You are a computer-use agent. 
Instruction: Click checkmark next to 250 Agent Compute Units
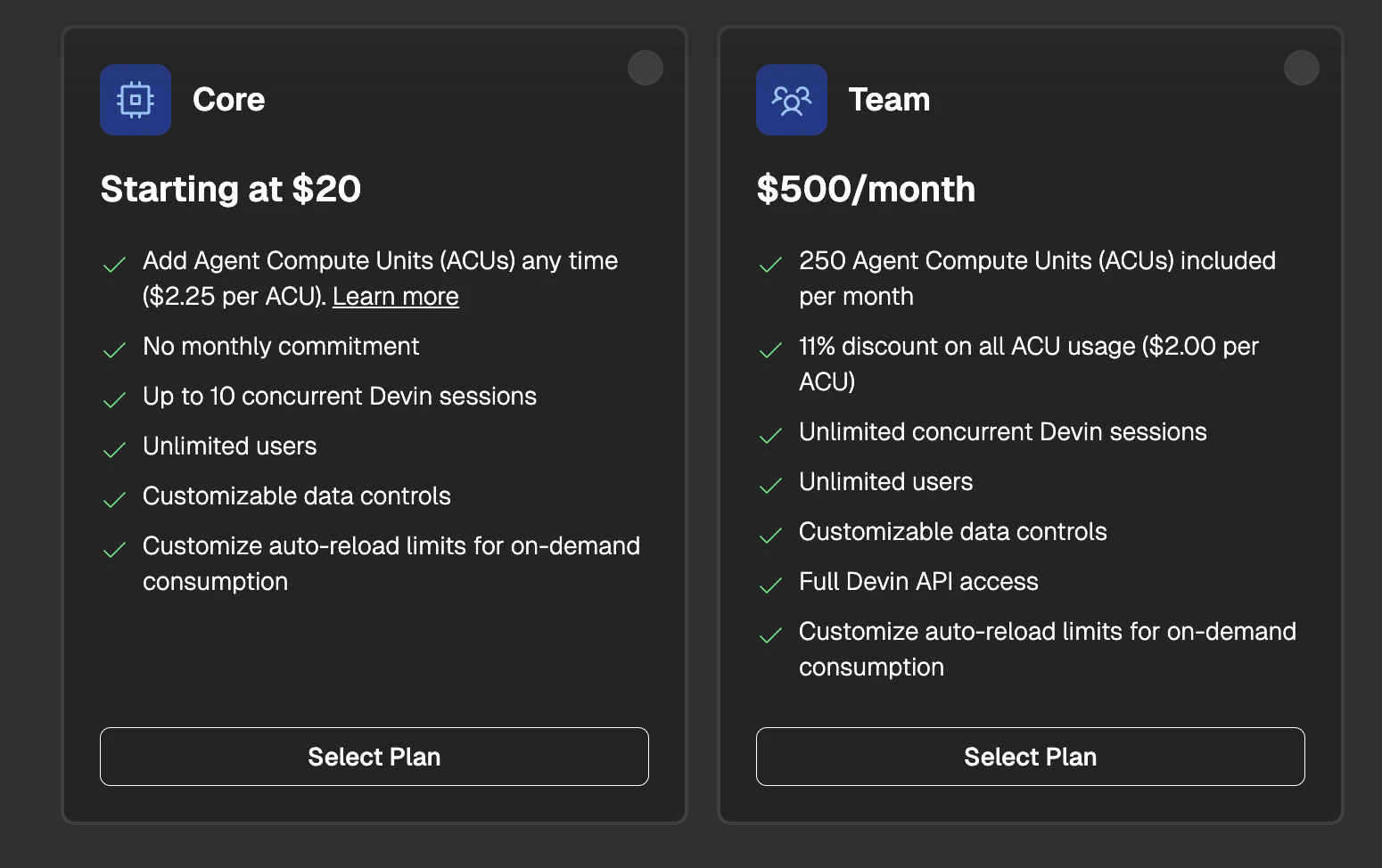770,265
